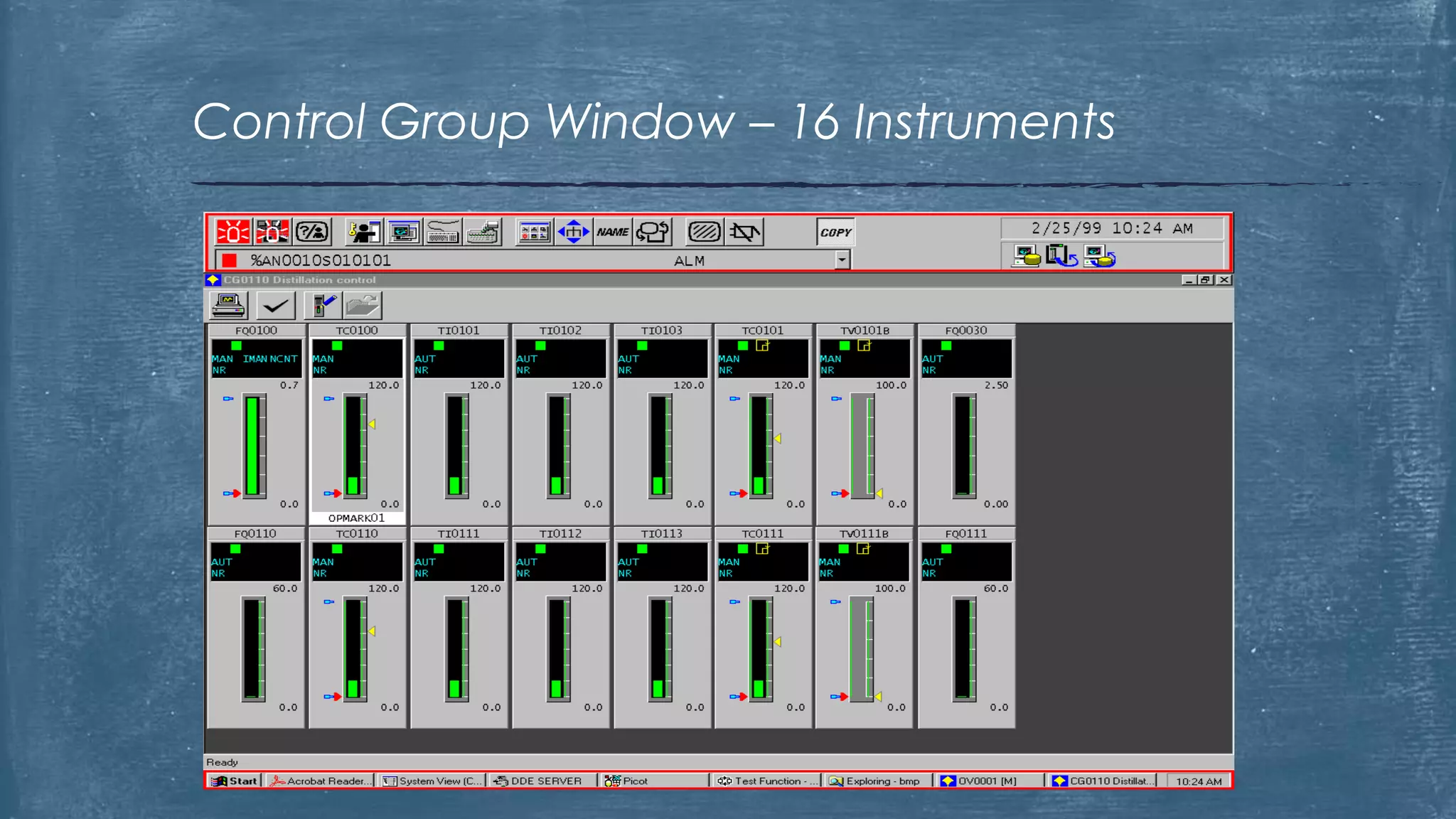Click the clear screen hatched icon
1456x819 pixels.
(x=705, y=232)
